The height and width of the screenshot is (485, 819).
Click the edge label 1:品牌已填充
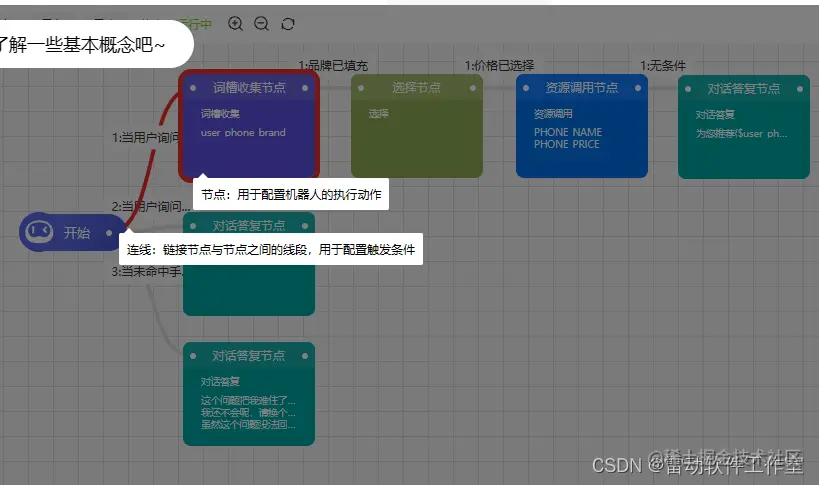click(333, 66)
